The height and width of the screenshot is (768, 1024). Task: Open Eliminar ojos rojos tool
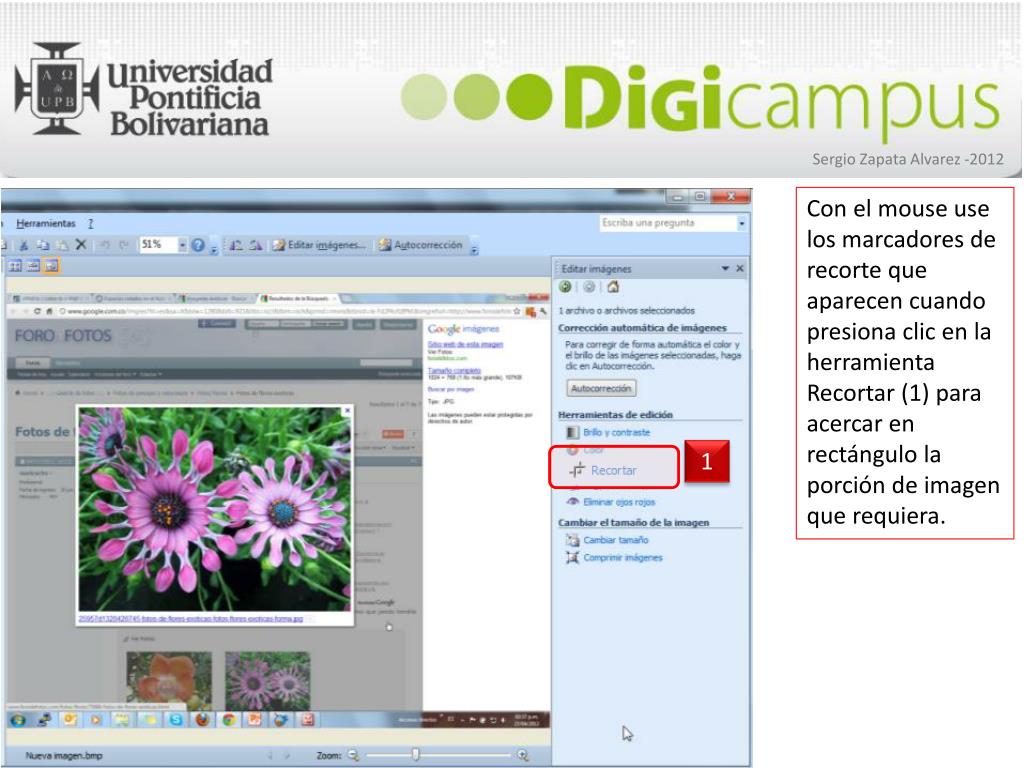coord(618,502)
